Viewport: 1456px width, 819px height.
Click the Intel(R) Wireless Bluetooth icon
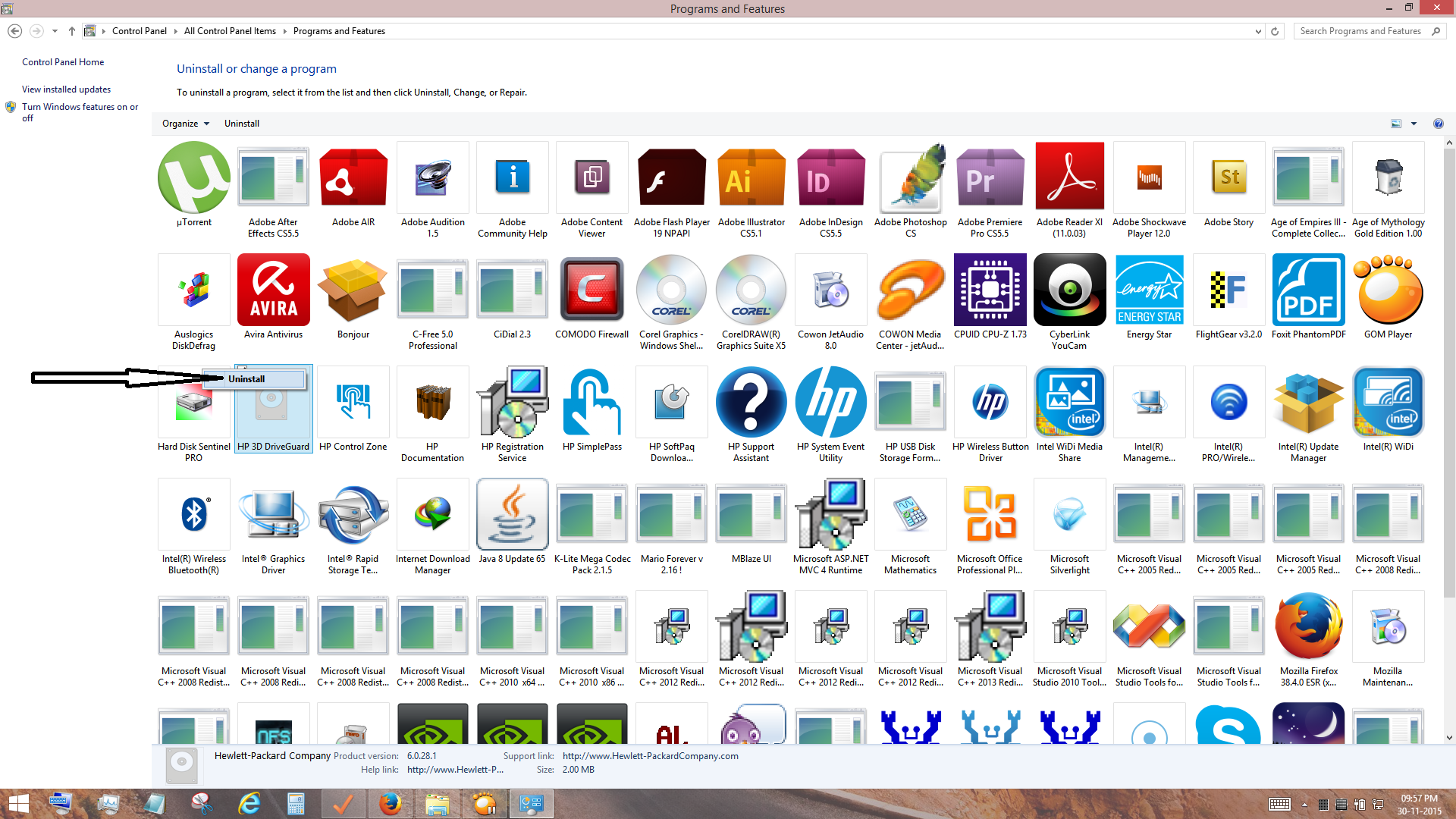(x=193, y=515)
